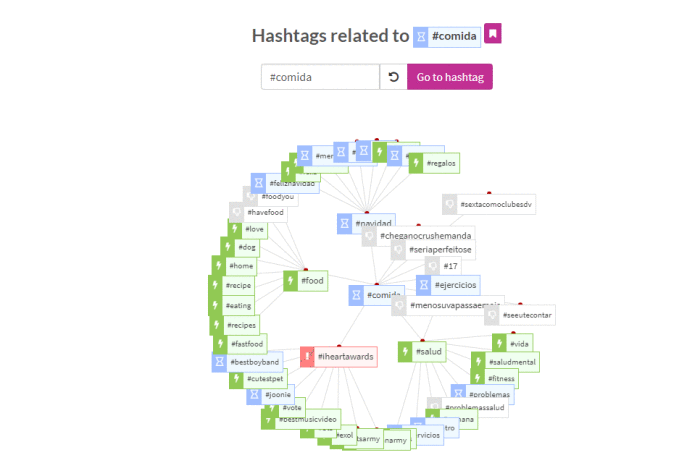Click the #recipe hashtag node
The image size is (700, 468).
coord(240,286)
